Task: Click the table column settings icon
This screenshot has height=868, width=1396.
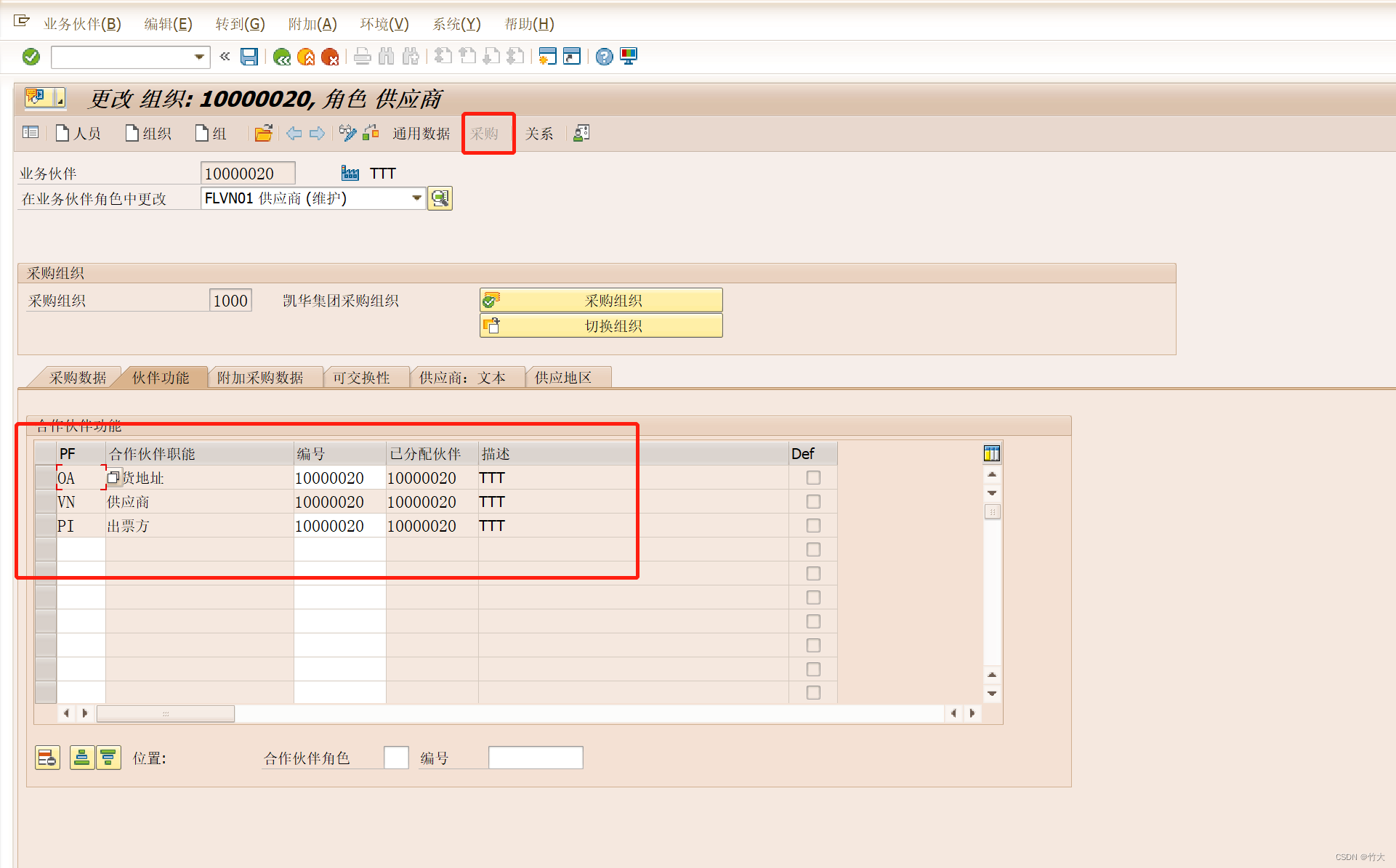Action: pyautogui.click(x=991, y=454)
